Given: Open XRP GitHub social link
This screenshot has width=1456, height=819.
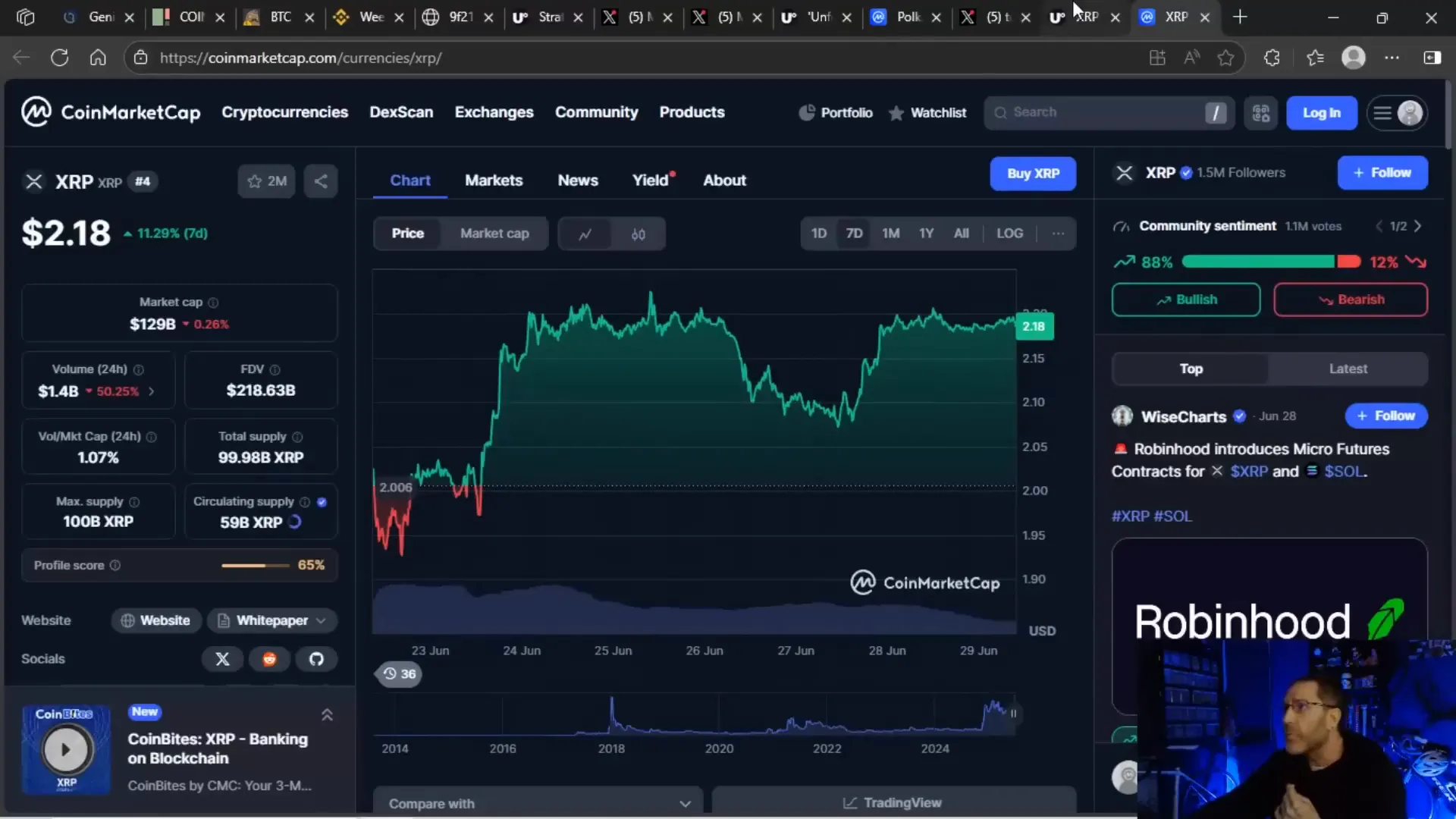Looking at the screenshot, I should [x=316, y=659].
